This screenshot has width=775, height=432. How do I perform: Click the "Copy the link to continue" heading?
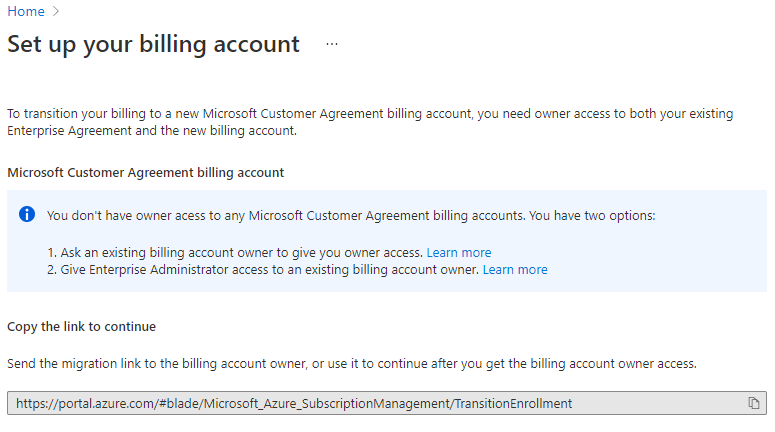click(82, 327)
